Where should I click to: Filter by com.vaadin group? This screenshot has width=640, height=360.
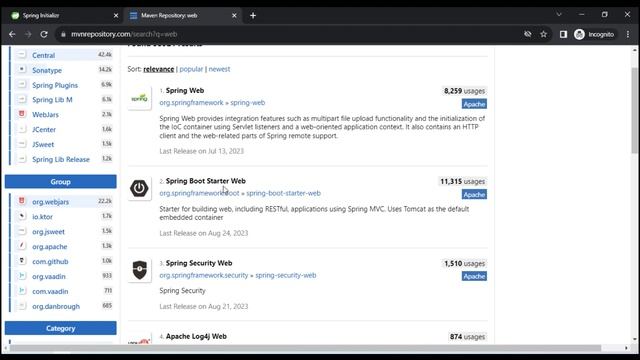pyautogui.click(x=50, y=291)
